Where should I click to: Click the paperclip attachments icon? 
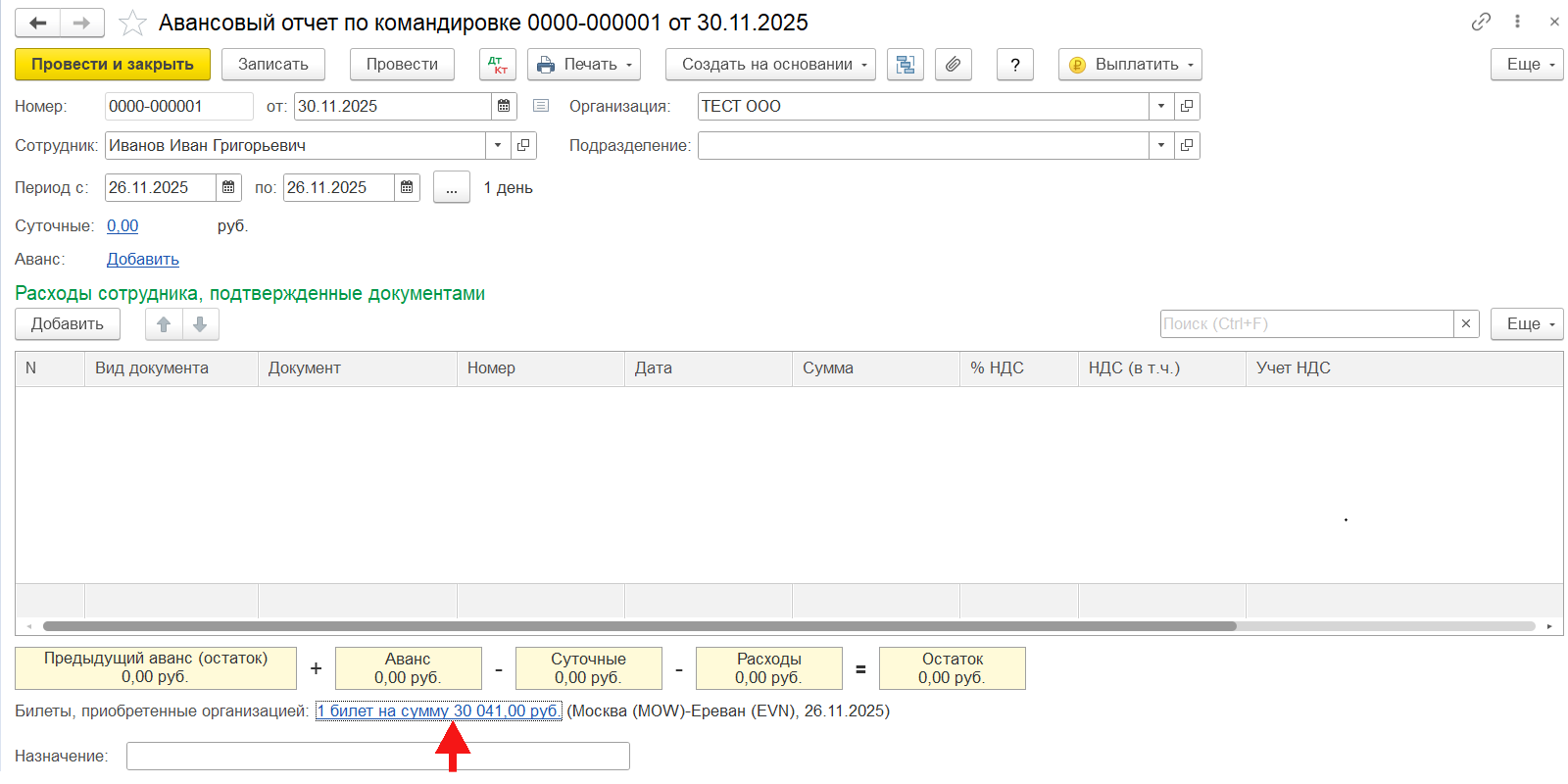click(x=953, y=65)
